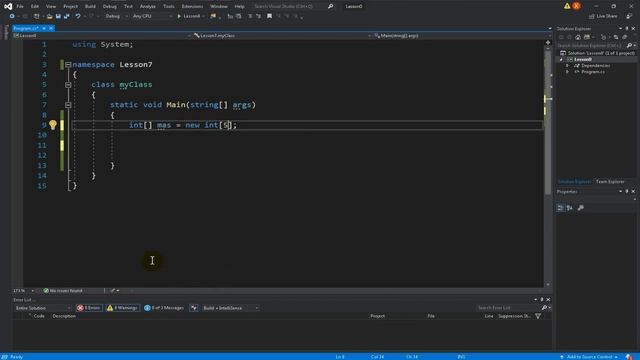Click the uncomment lines icon
Screen dimensions: 640x360
click(258, 16)
